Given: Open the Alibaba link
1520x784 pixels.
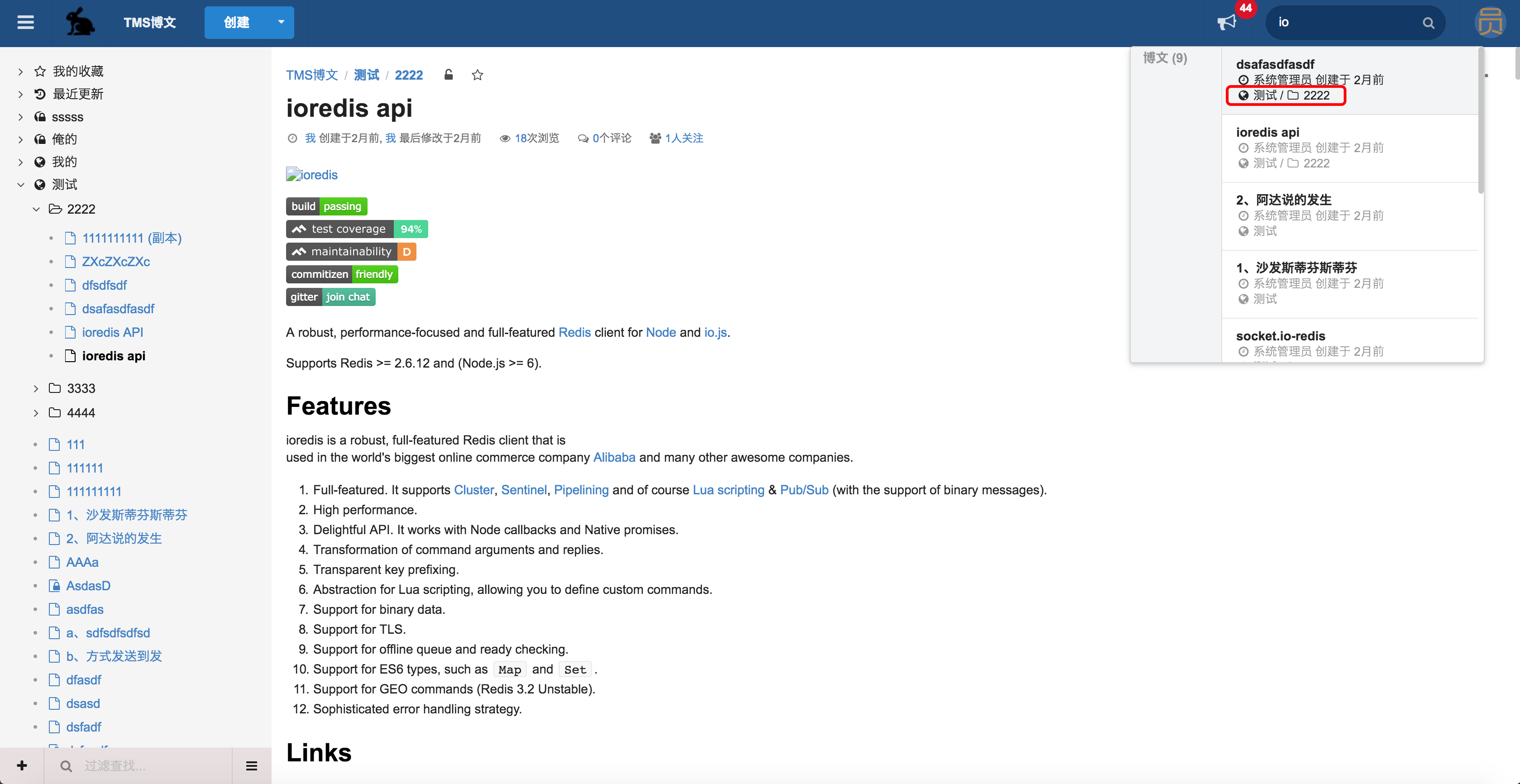Looking at the screenshot, I should 614,457.
